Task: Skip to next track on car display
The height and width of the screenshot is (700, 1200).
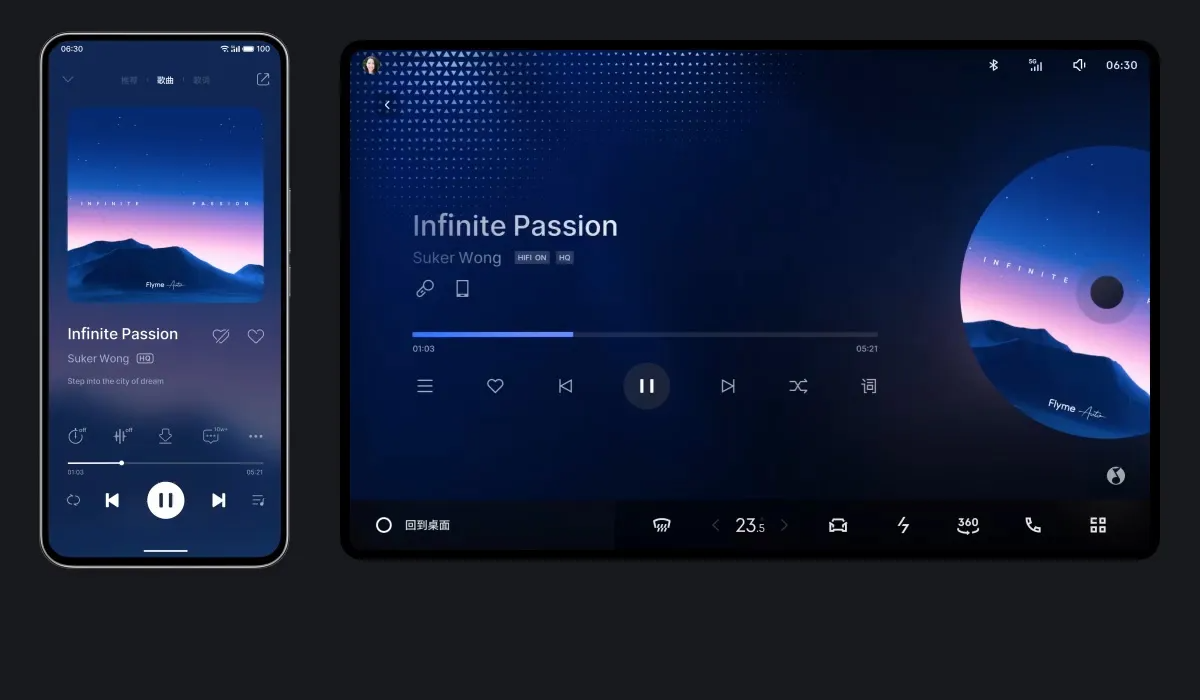Action: (728, 386)
